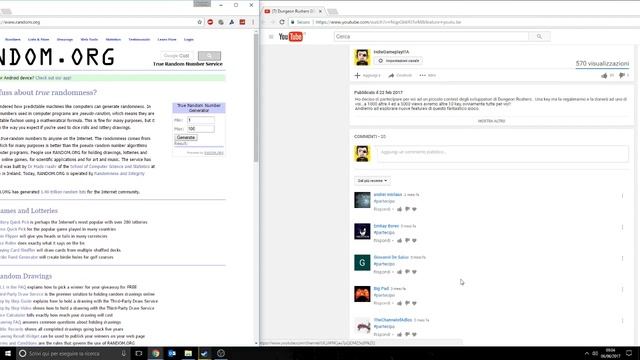Viewport: 640px width, 360px height.
Task: Open Task View on the taskbar
Action: coord(139,353)
